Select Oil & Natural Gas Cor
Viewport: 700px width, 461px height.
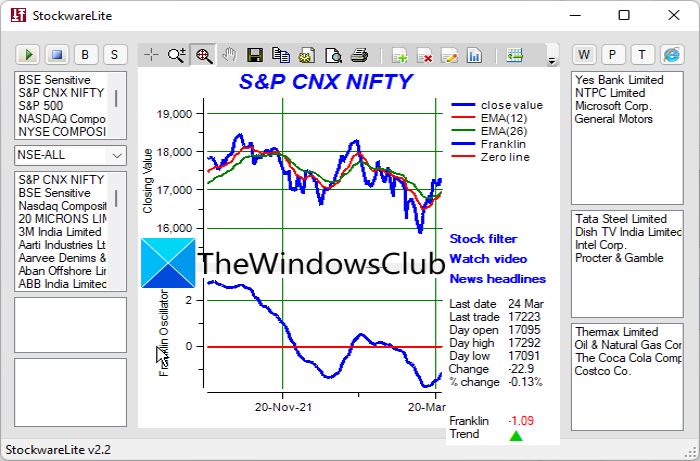628,345
